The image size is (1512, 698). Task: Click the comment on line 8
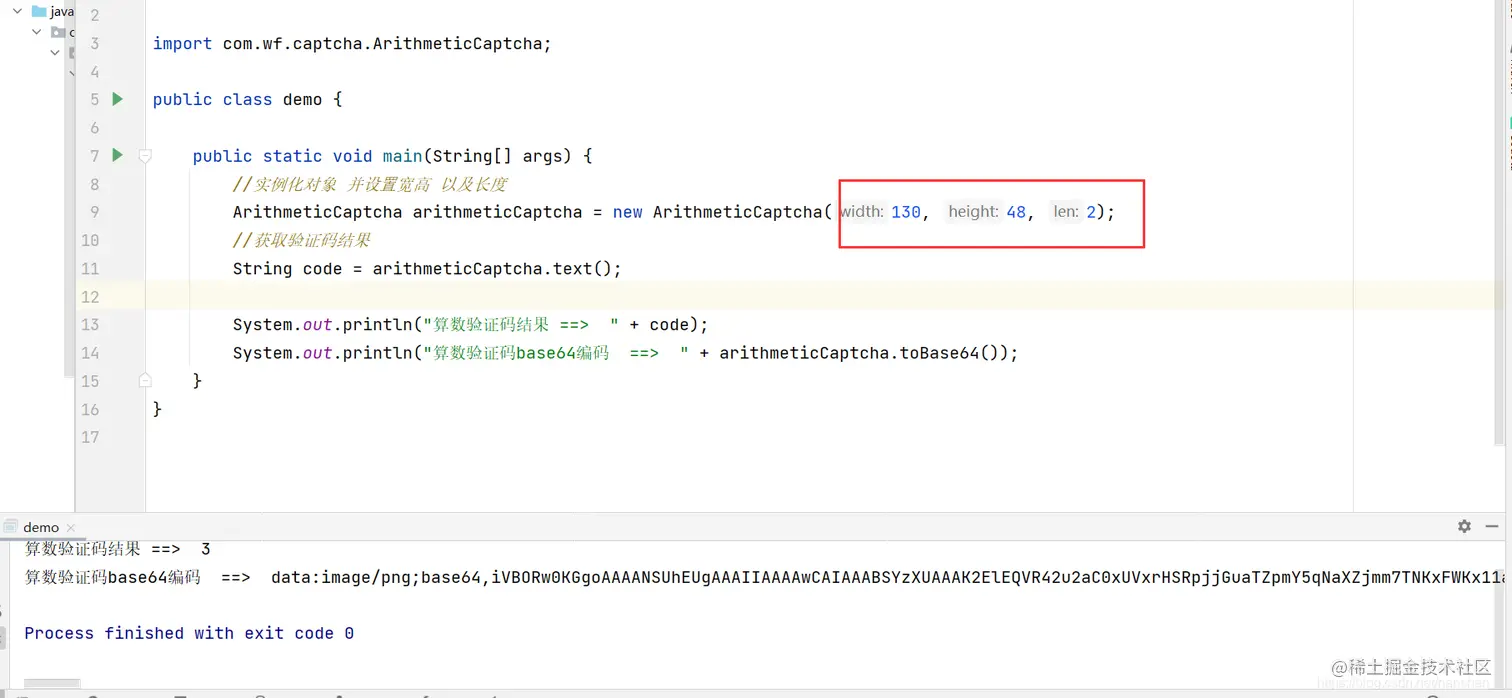(370, 184)
